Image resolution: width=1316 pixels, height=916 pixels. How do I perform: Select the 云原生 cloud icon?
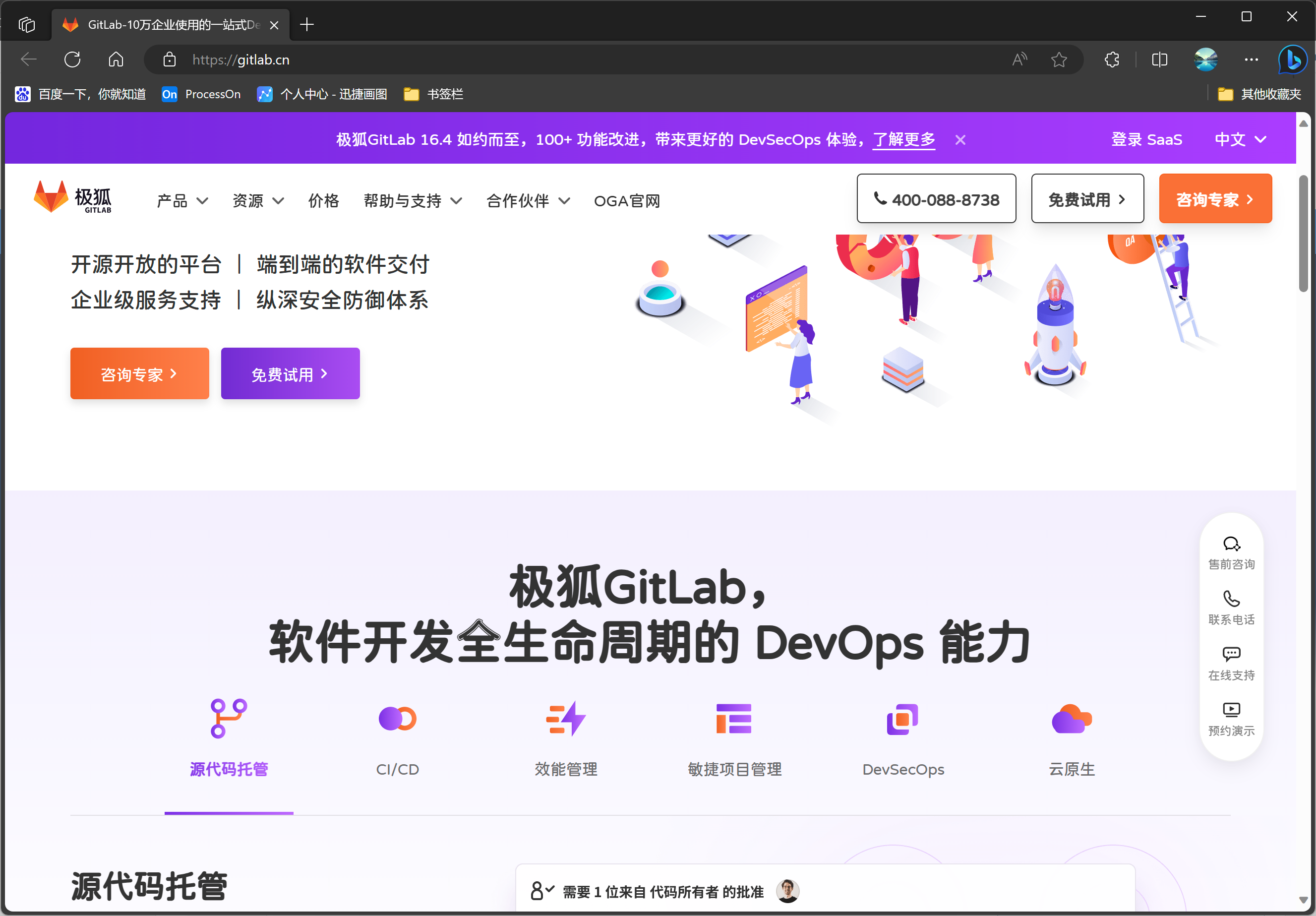pyautogui.click(x=1071, y=719)
